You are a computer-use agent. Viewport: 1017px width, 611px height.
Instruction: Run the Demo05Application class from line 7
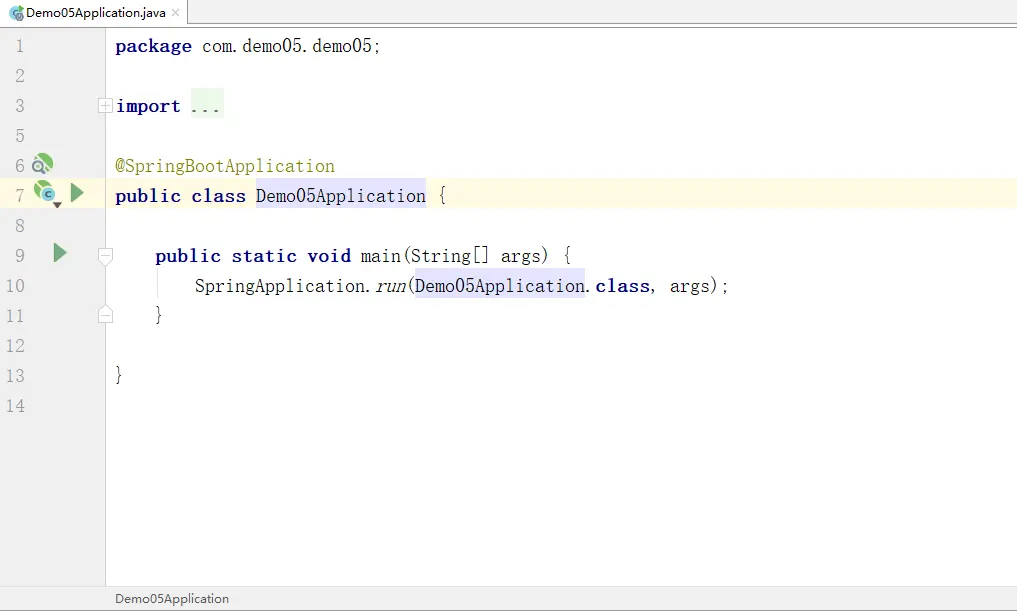(77, 193)
